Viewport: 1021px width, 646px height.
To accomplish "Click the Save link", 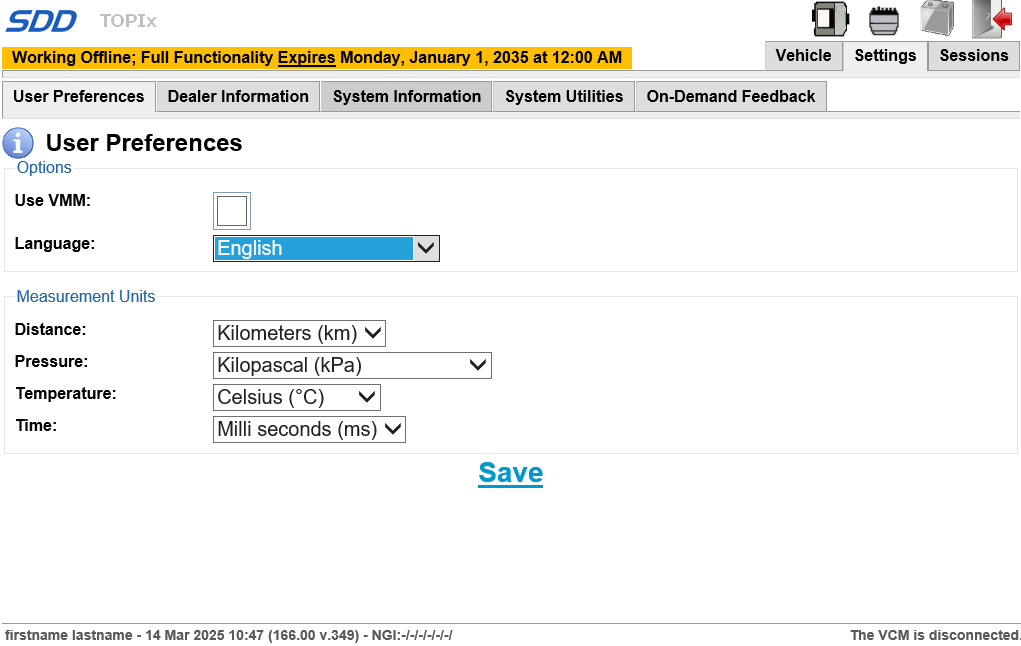I will tap(510, 473).
